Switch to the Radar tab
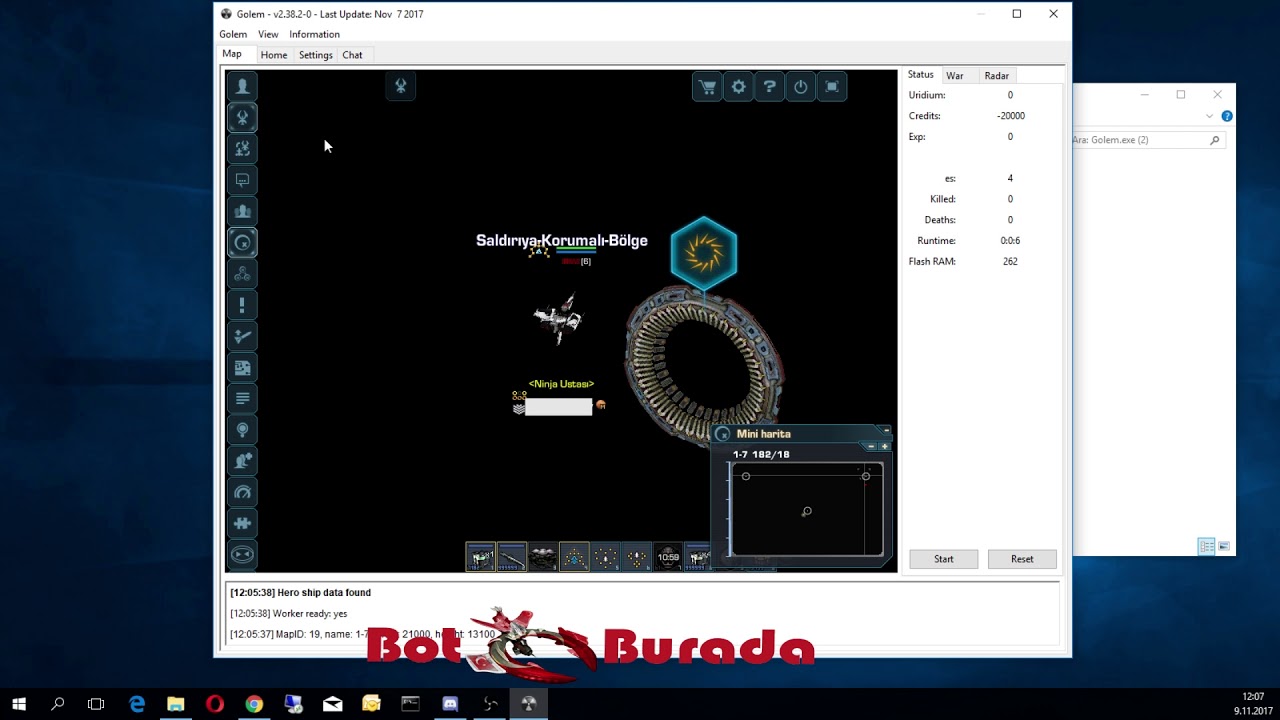 [x=996, y=76]
